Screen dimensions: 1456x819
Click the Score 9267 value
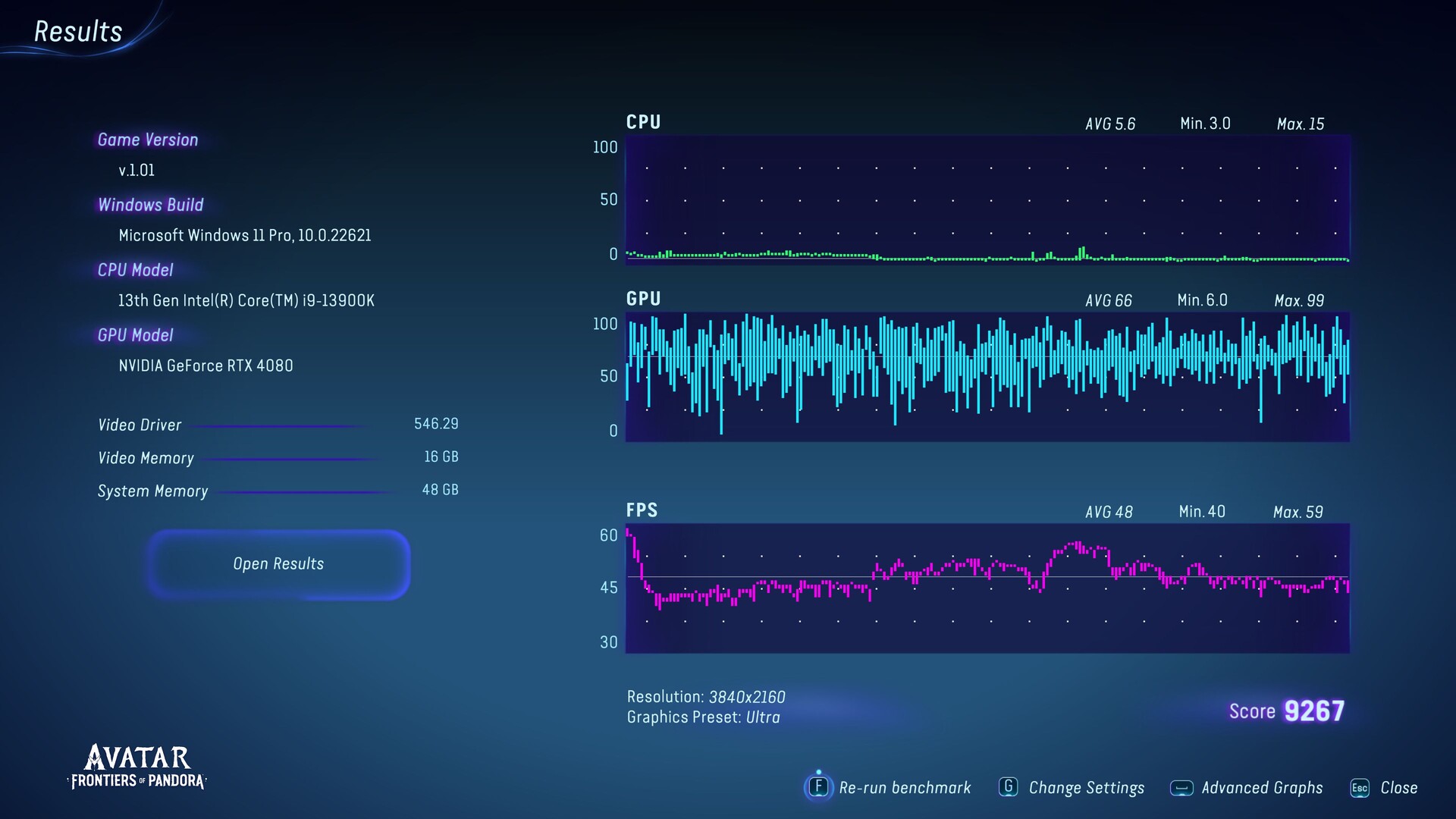pyautogui.click(x=1313, y=711)
